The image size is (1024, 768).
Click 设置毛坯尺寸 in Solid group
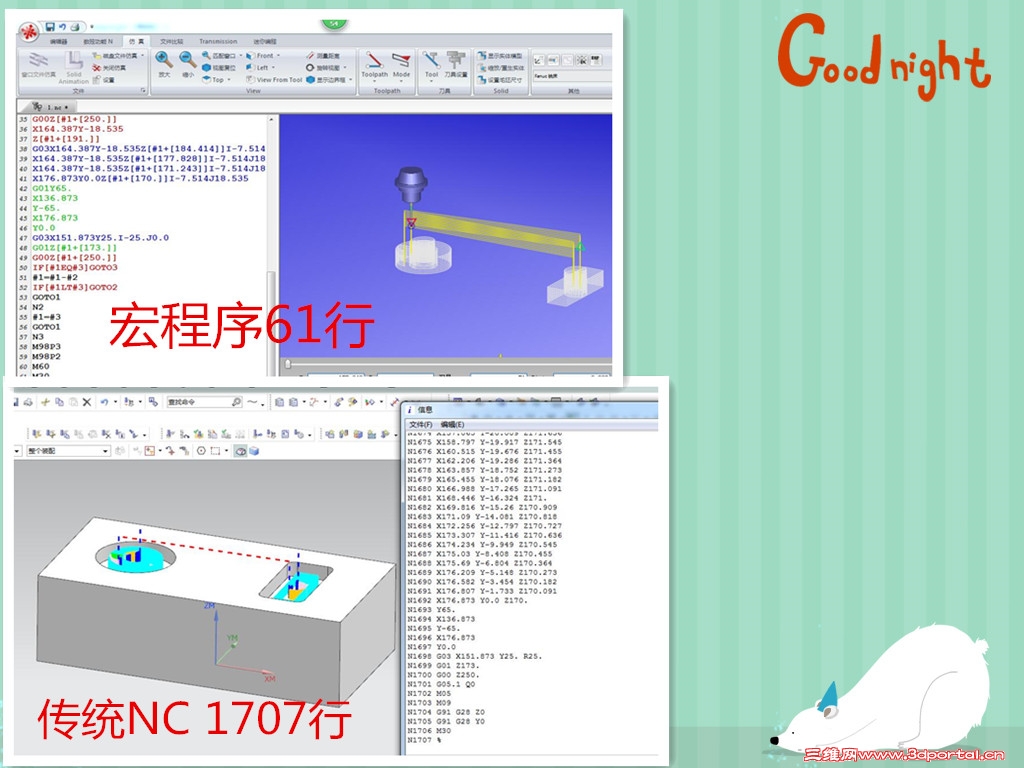[500, 80]
